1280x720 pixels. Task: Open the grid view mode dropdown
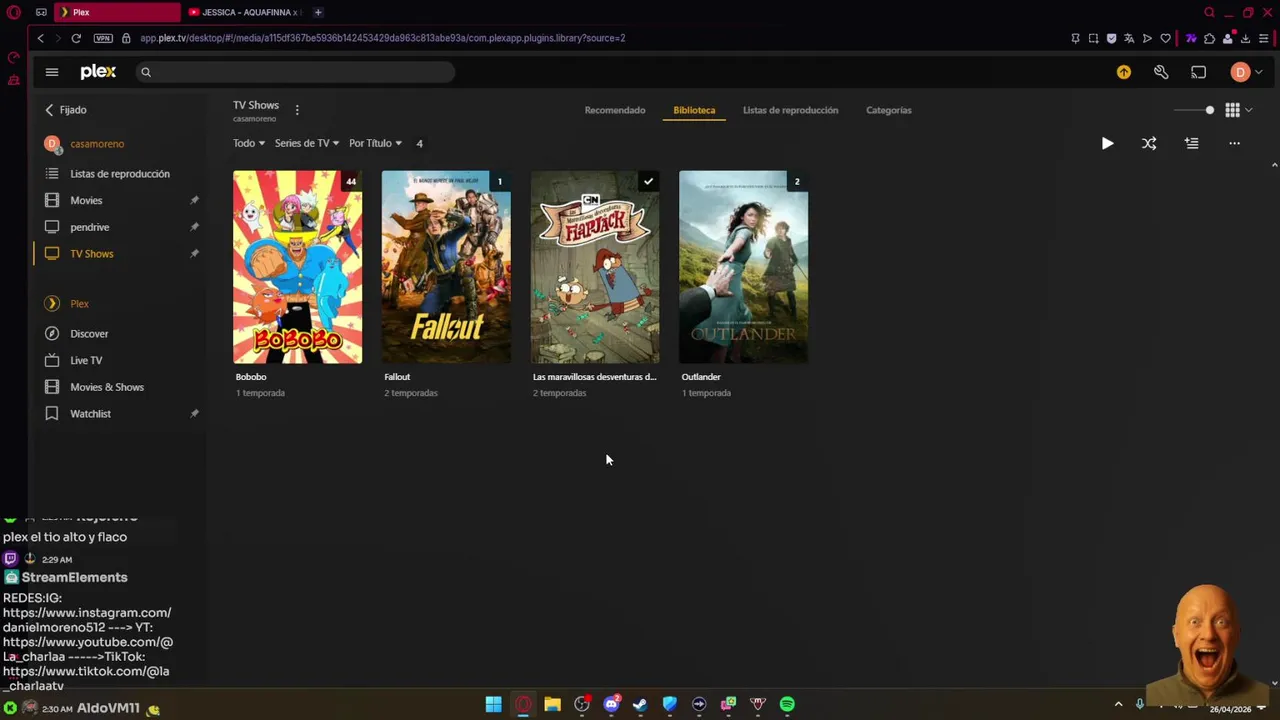1238,110
